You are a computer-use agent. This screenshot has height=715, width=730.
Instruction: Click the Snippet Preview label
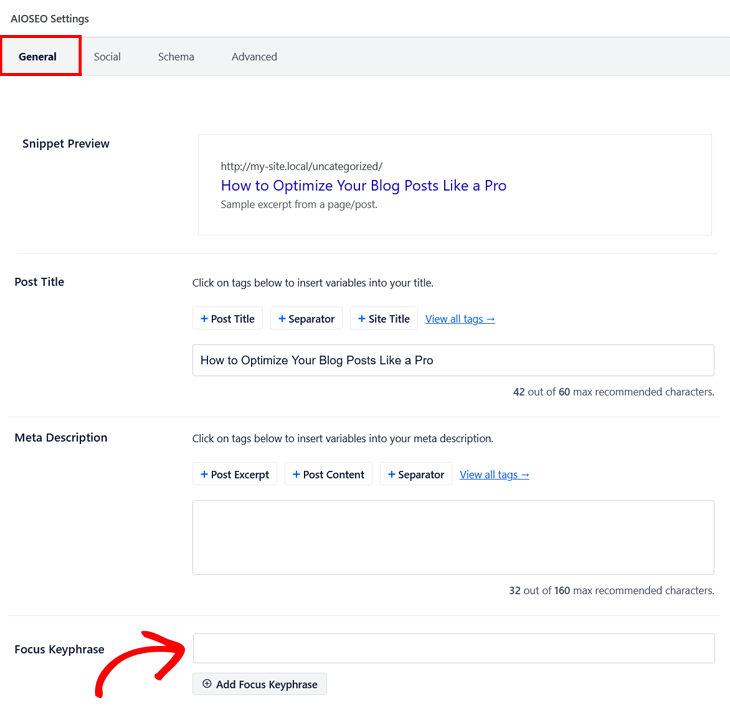click(66, 143)
